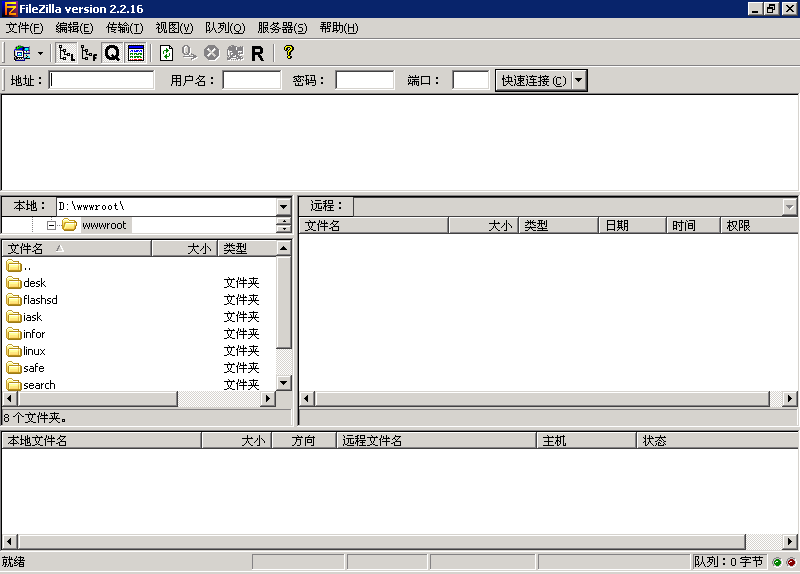The width and height of the screenshot is (800, 574).
Task: Click the red status indicator light
Action: 791,562
